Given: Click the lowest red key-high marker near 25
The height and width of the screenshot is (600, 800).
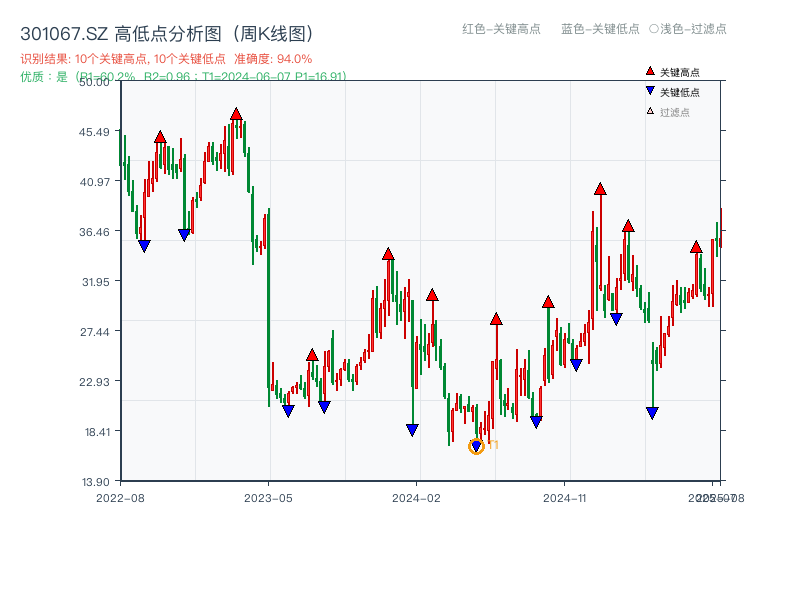Looking at the screenshot, I should tap(312, 355).
